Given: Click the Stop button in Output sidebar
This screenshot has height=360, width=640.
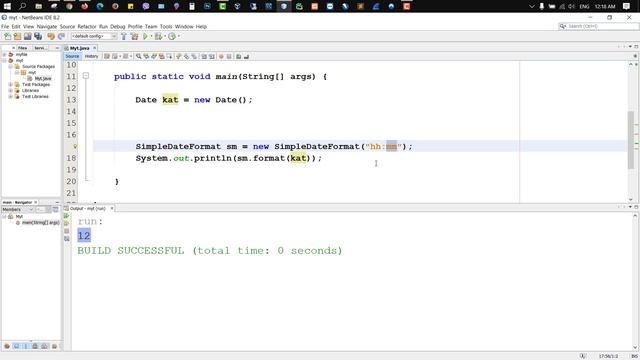Looking at the screenshot, I should tap(67, 231).
